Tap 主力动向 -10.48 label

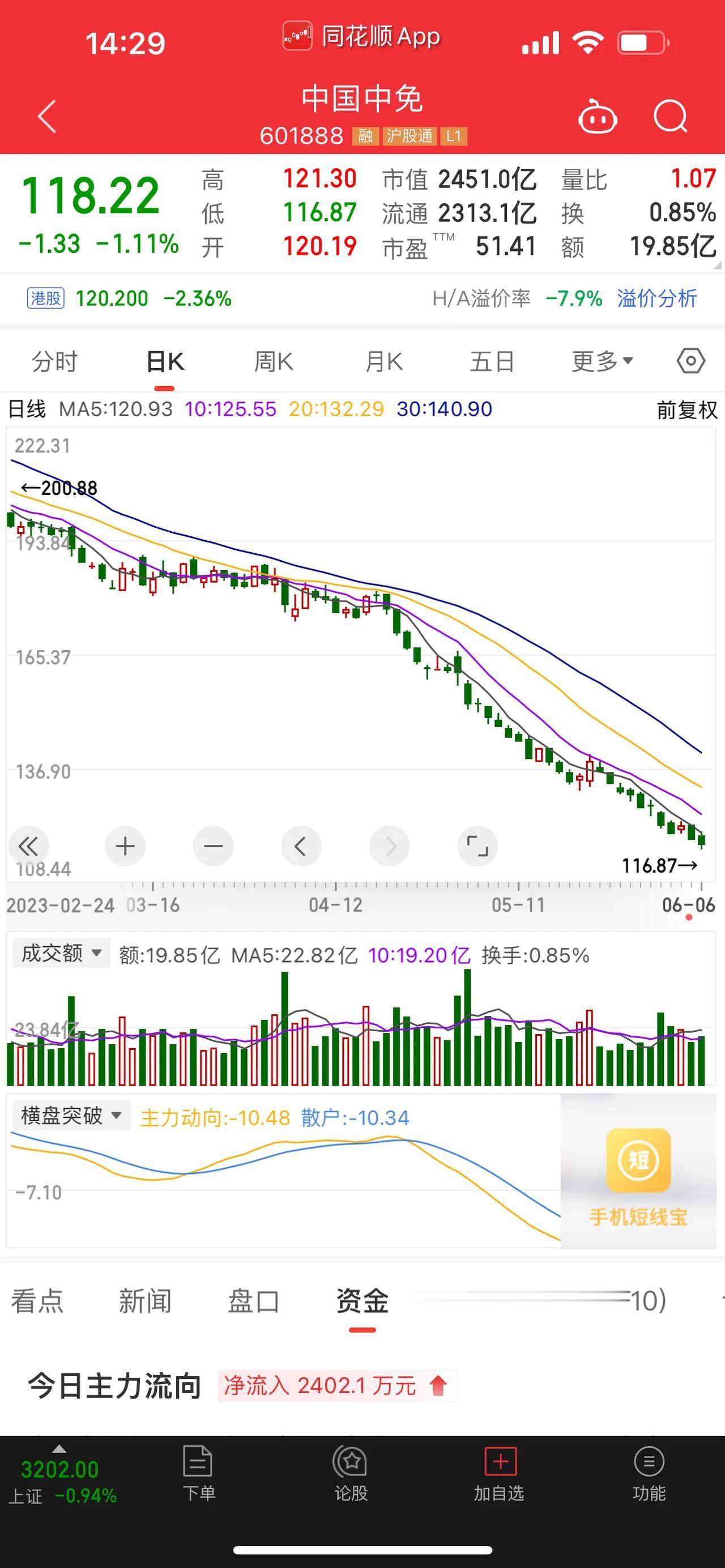[x=215, y=1118]
